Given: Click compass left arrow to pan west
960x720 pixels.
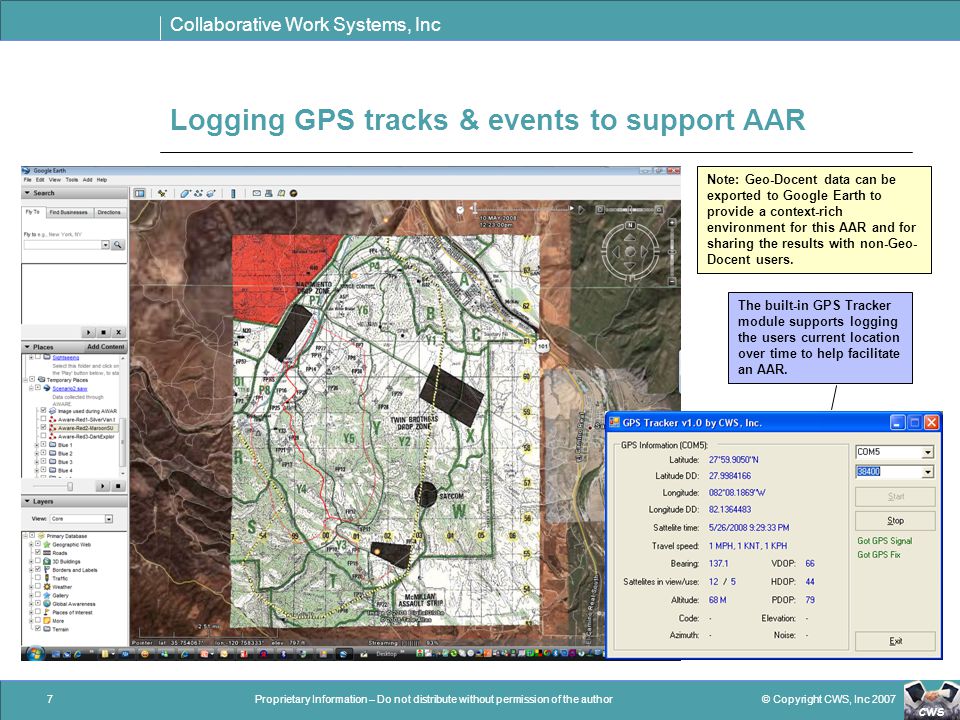Looking at the screenshot, I should pyautogui.click(x=616, y=252).
